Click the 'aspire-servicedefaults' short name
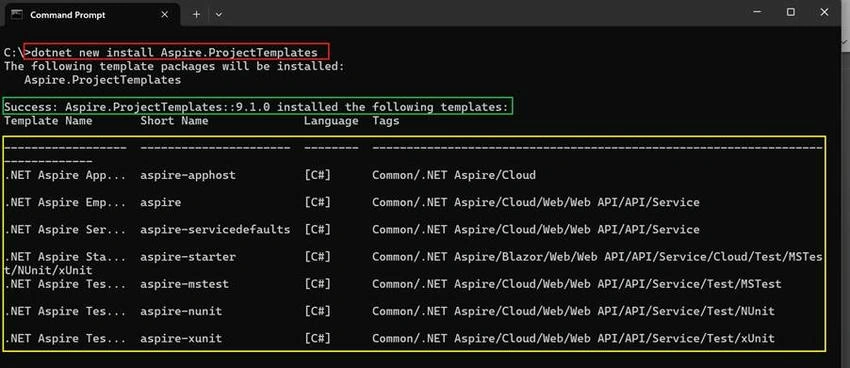 point(215,229)
